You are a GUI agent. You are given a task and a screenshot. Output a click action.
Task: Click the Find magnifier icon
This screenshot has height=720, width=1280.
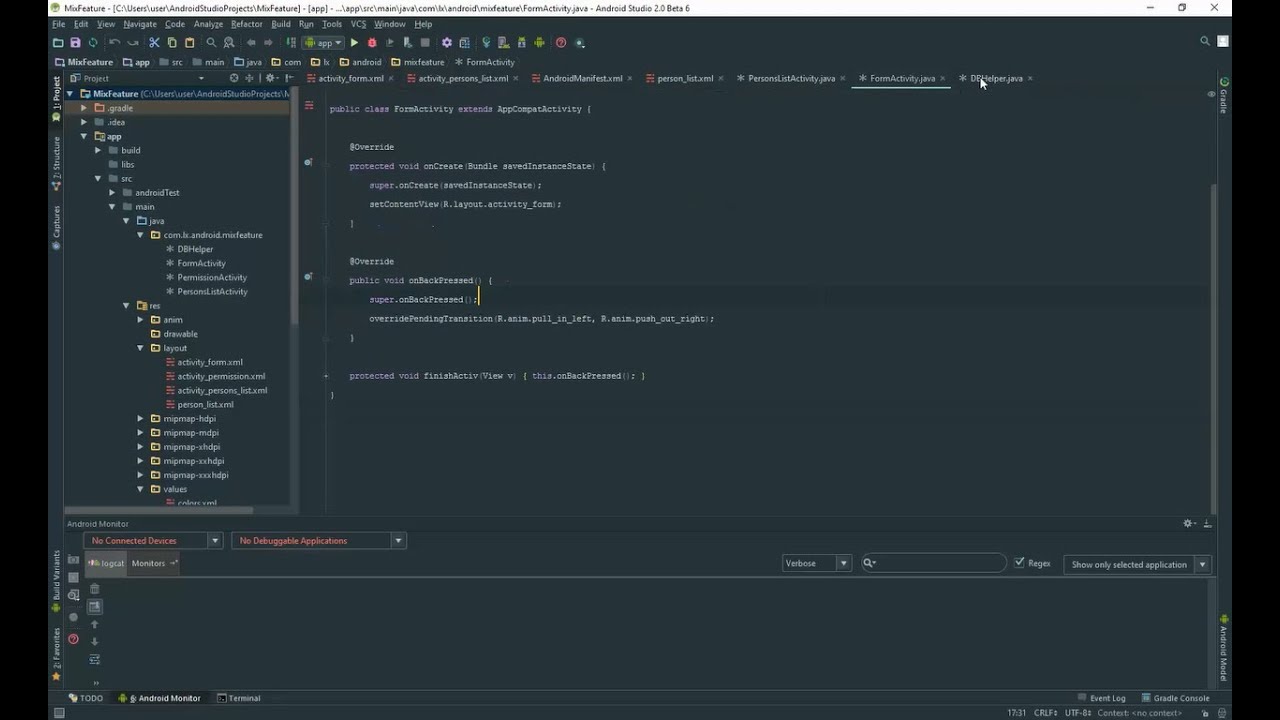coord(211,43)
